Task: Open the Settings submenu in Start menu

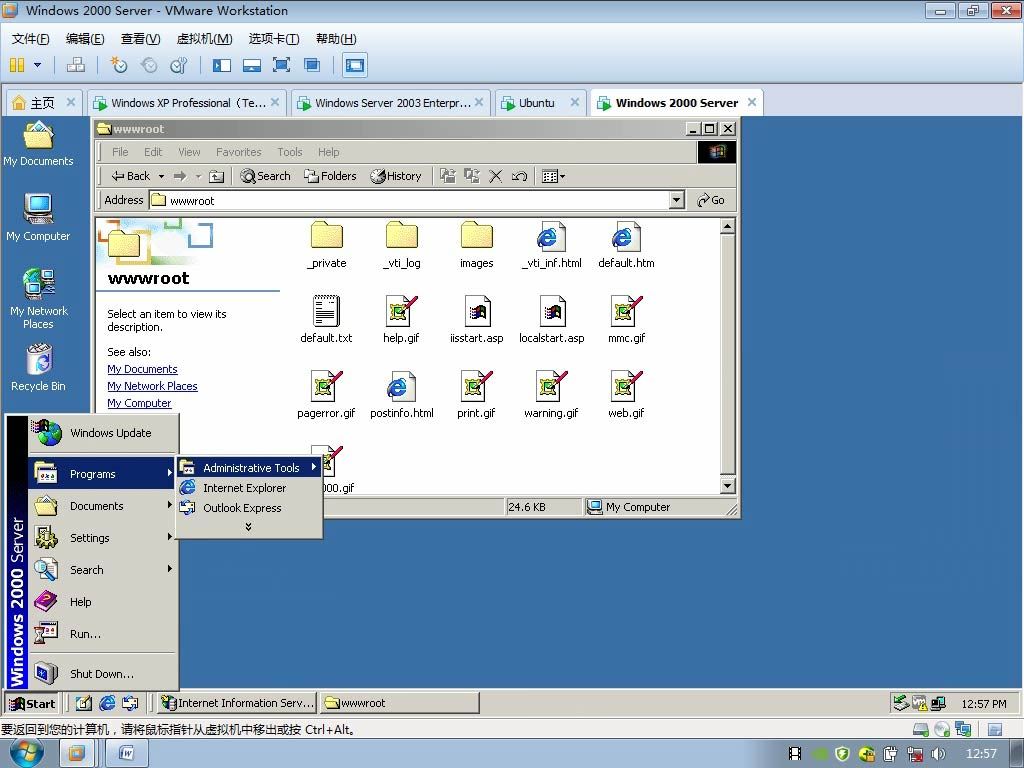Action: 103,537
